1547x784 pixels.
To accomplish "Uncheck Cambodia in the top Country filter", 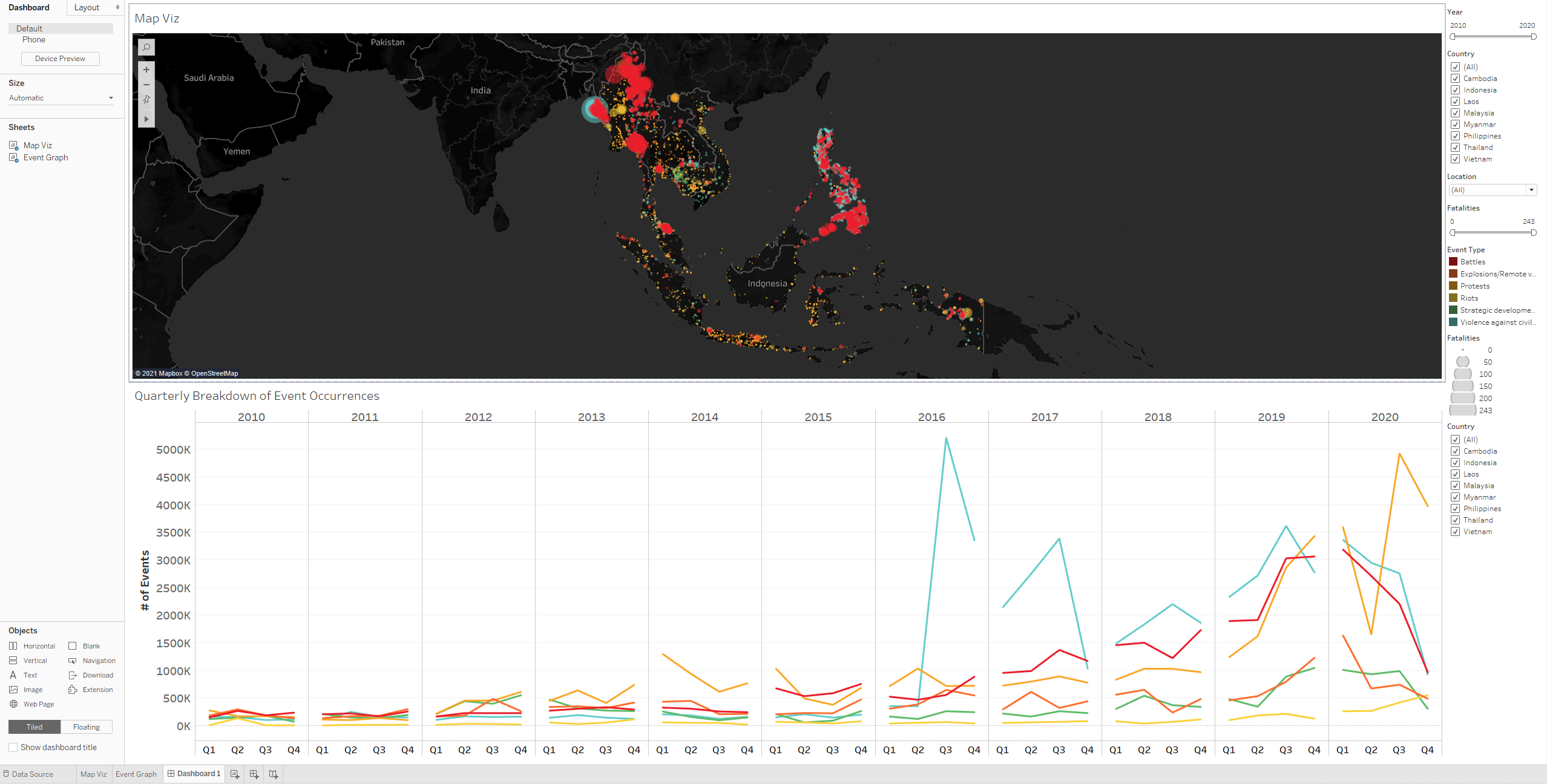I will 1456,79.
